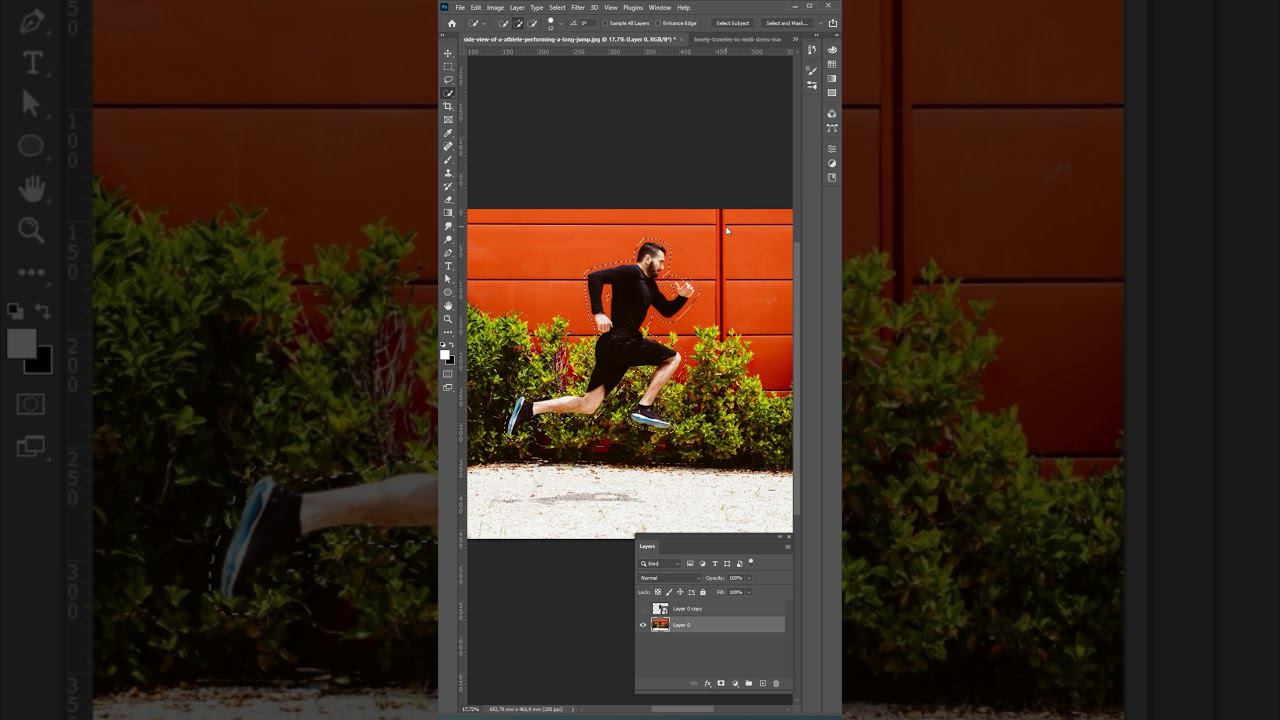Viewport: 1280px width, 720px height.
Task: Create a new layer group
Action: point(748,684)
